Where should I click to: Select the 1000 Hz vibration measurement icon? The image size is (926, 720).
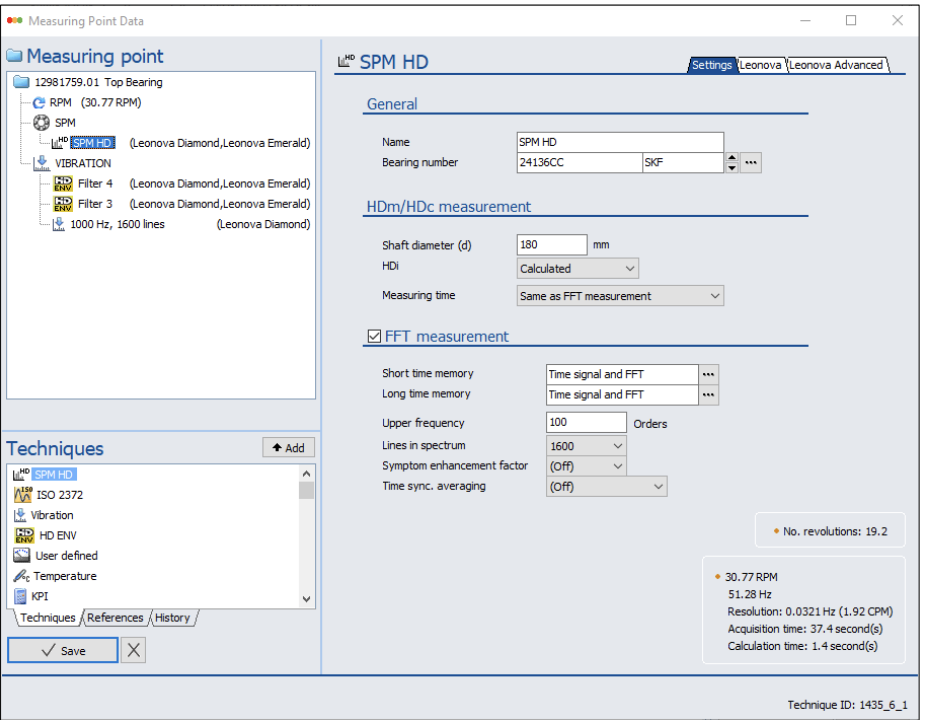click(x=59, y=224)
